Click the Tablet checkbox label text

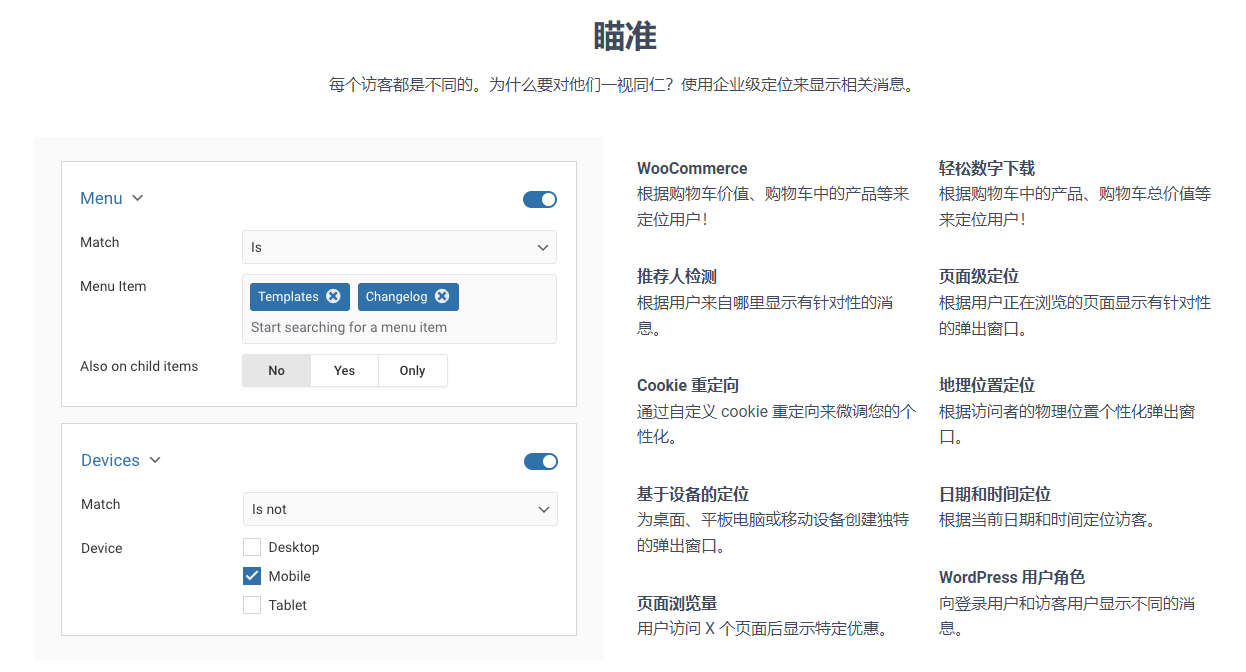[288, 605]
